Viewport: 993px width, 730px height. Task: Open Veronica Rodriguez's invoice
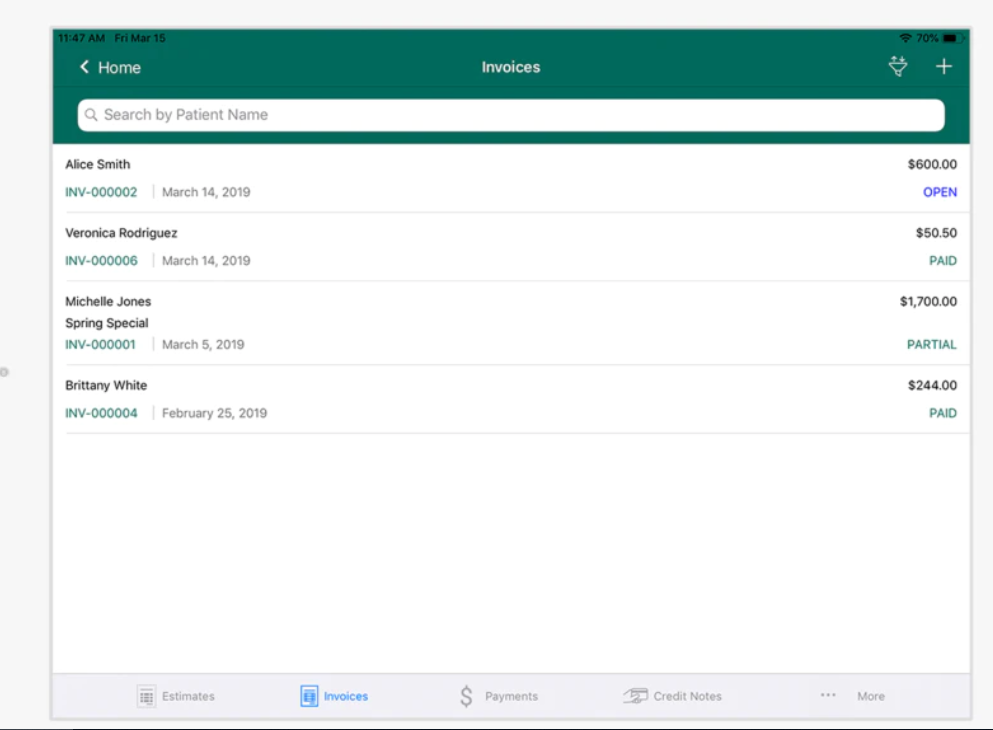pyautogui.click(x=511, y=247)
